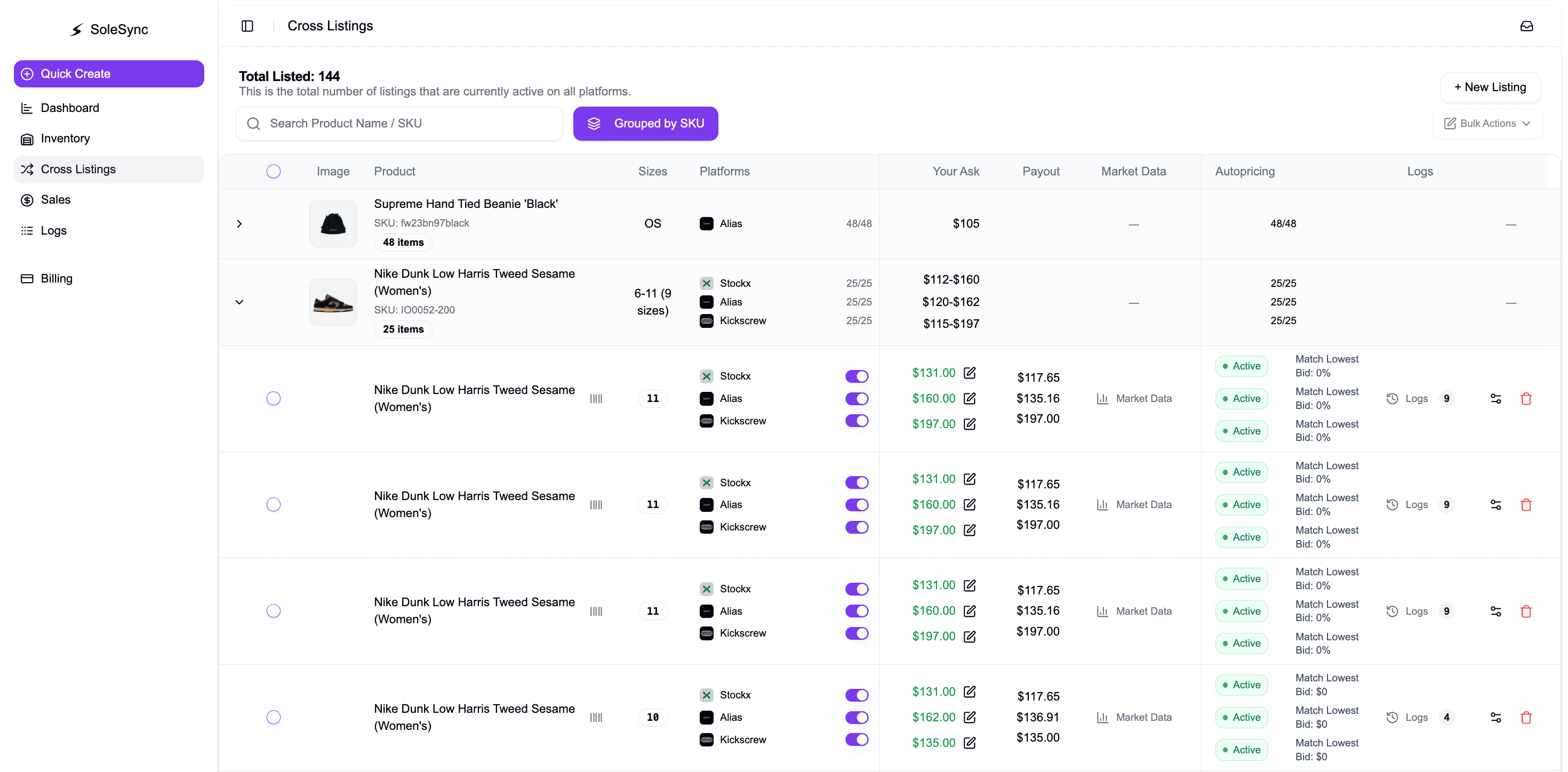Viewport: 1568px width, 772px height.
Task: Show barcode for first size 11 listing
Action: click(x=596, y=399)
